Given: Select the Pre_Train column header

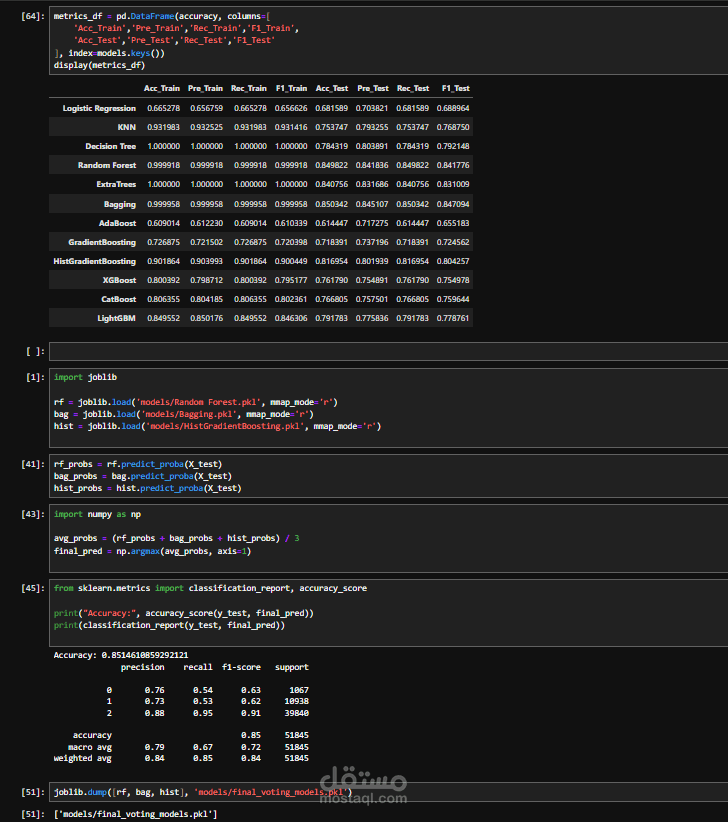Looking at the screenshot, I should [205, 88].
